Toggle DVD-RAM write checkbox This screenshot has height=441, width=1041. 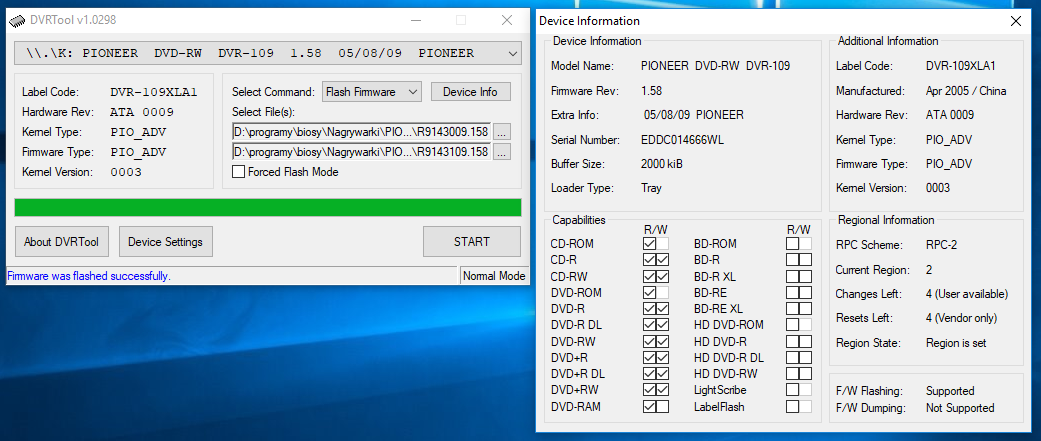pos(663,406)
